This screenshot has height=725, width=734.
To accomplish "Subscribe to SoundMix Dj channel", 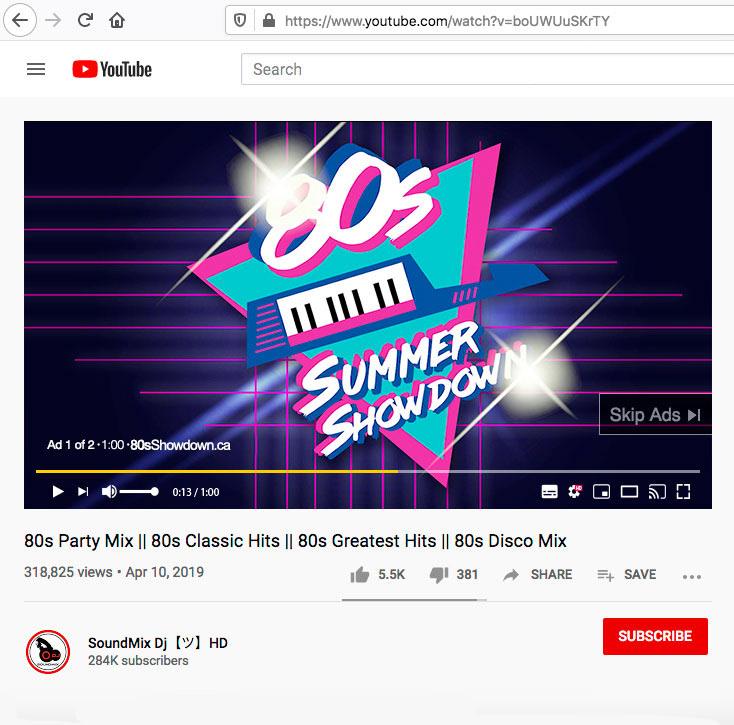I will coord(655,636).
